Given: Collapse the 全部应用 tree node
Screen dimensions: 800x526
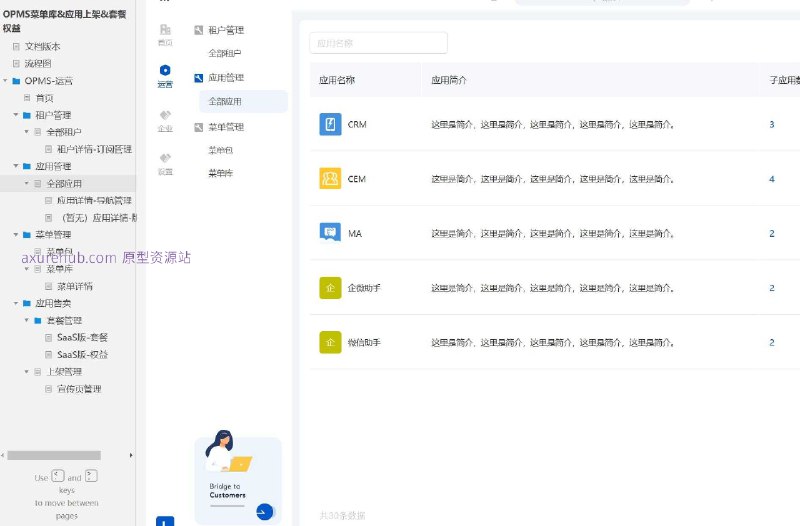Looking at the screenshot, I should (x=27, y=183).
